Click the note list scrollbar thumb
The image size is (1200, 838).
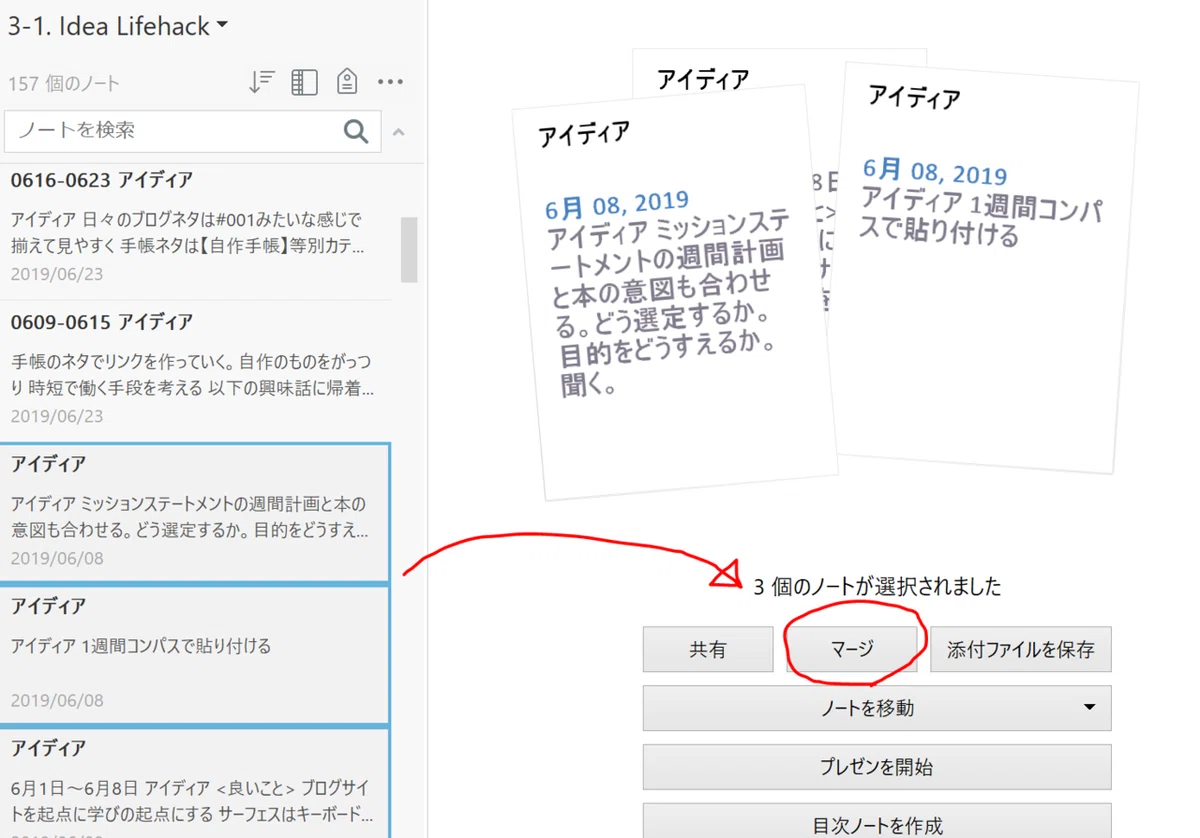pos(409,249)
